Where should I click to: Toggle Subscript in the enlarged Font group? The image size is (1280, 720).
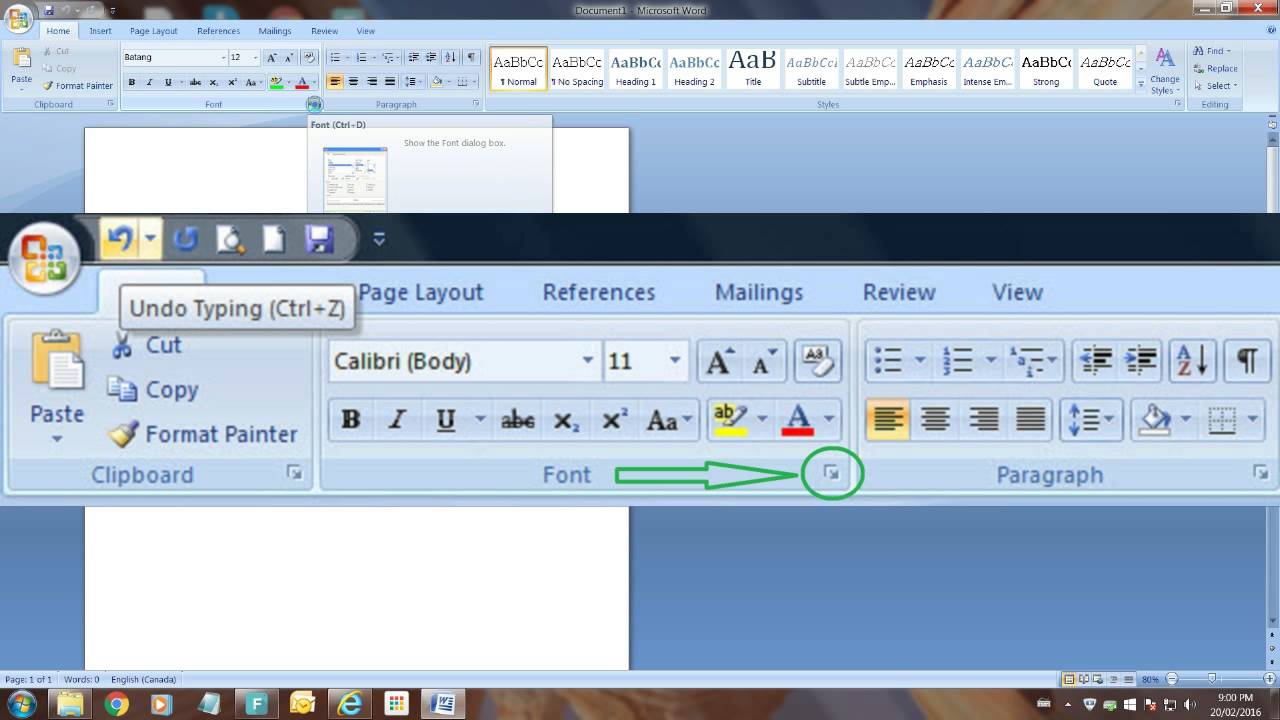click(x=566, y=420)
